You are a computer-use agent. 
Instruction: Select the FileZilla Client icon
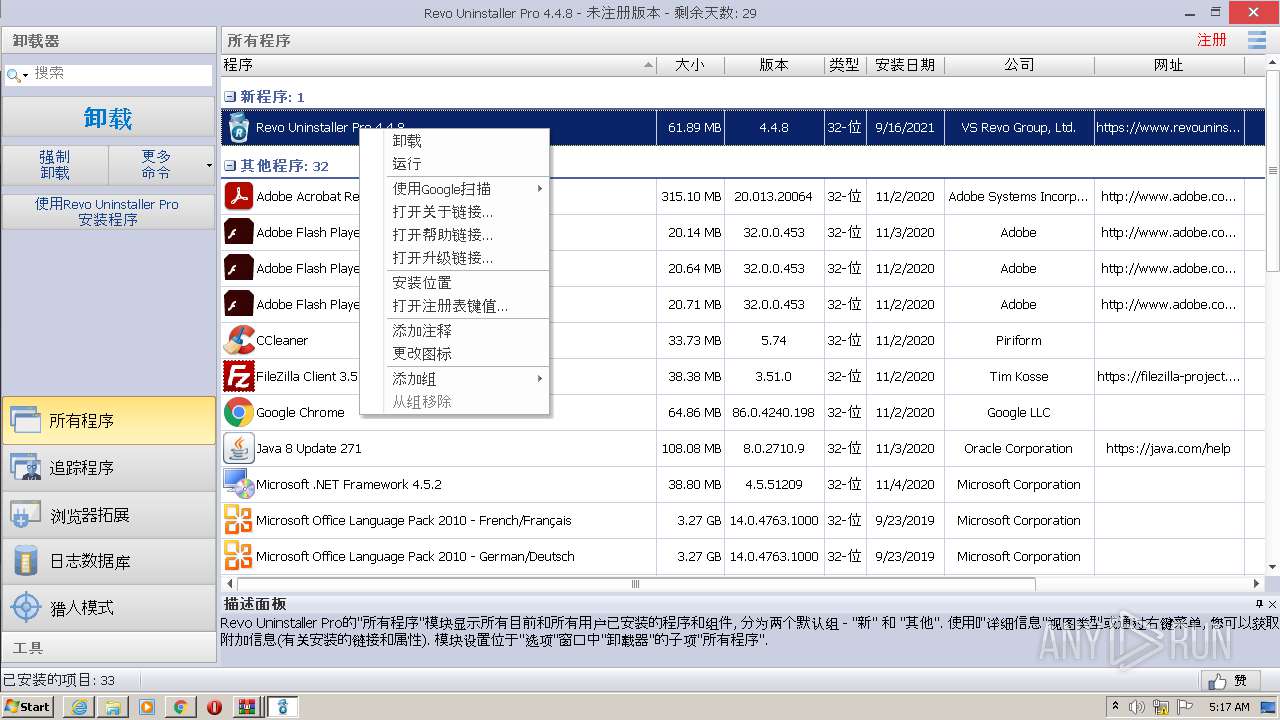point(238,376)
